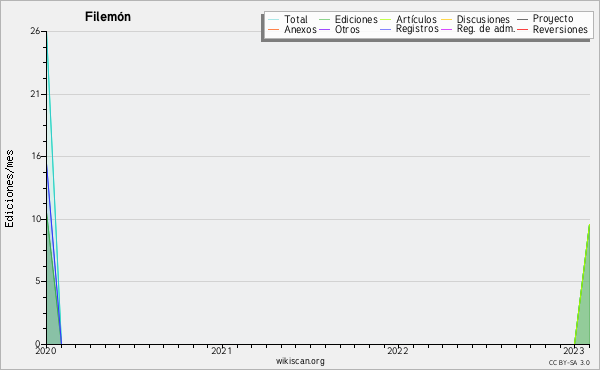Image resolution: width=600 pixels, height=370 pixels.
Task: Click the 26 y-axis value
Action: tap(36, 31)
